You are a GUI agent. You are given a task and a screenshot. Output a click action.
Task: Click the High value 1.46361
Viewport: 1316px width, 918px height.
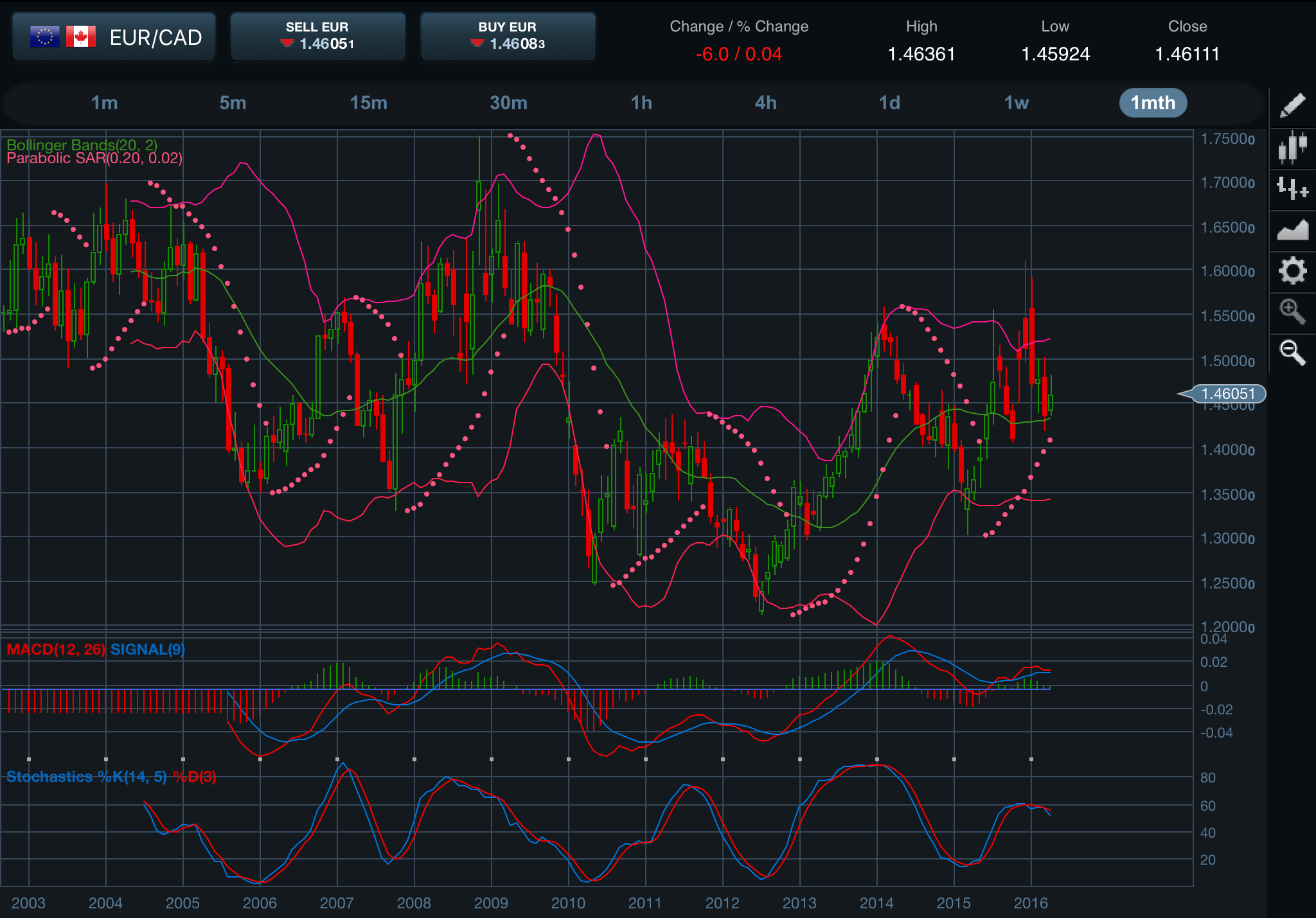tap(921, 54)
